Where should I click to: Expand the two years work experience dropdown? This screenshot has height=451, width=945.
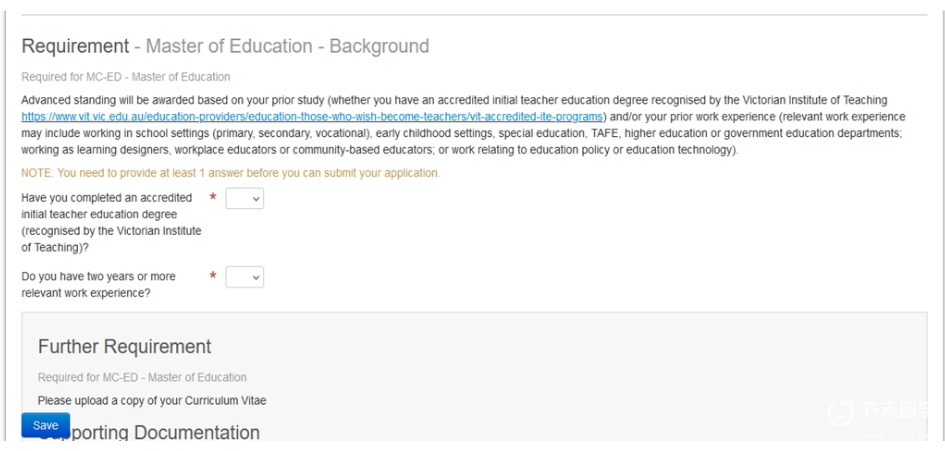click(x=244, y=277)
